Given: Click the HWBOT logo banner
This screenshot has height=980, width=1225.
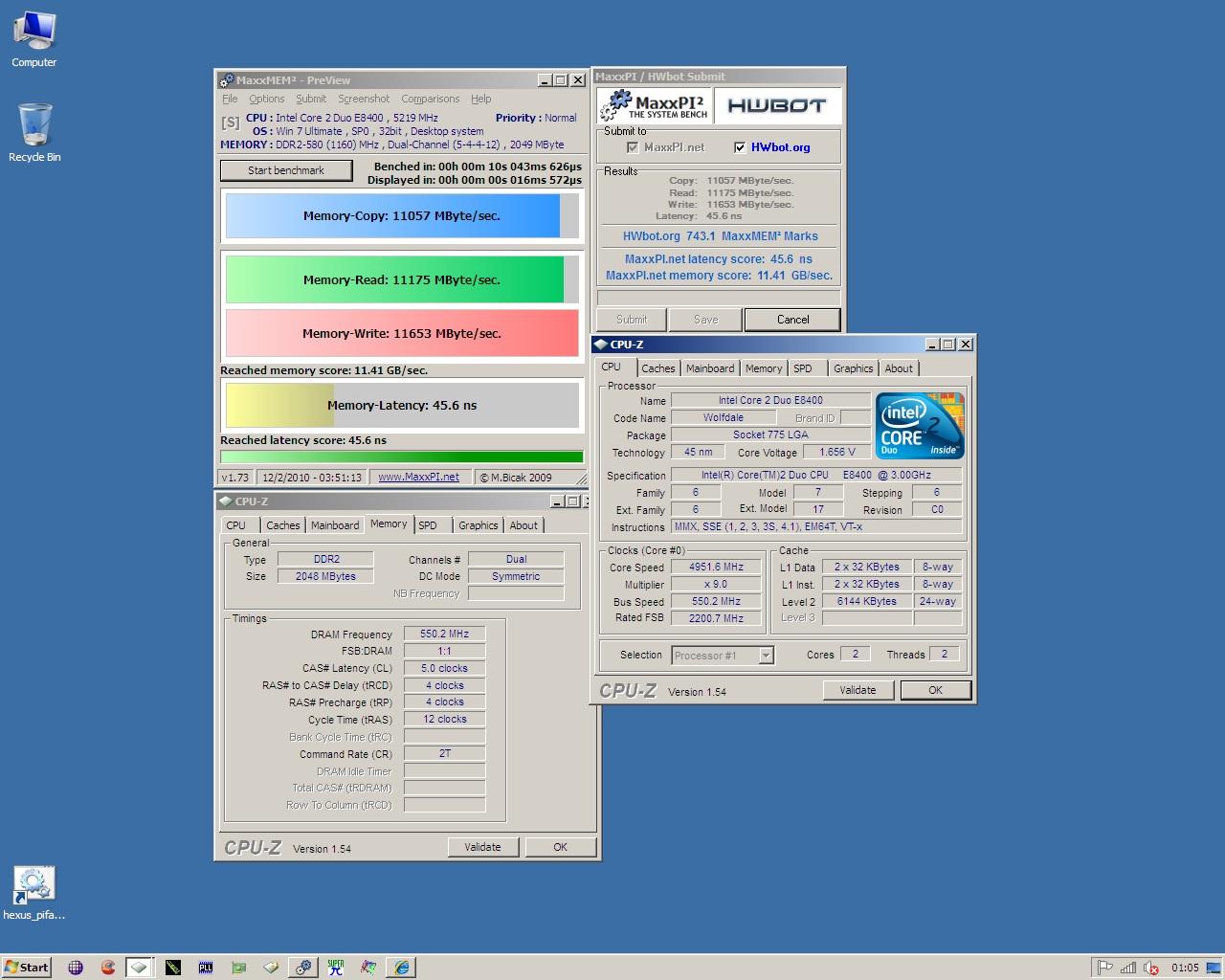Looking at the screenshot, I should pyautogui.click(x=776, y=105).
